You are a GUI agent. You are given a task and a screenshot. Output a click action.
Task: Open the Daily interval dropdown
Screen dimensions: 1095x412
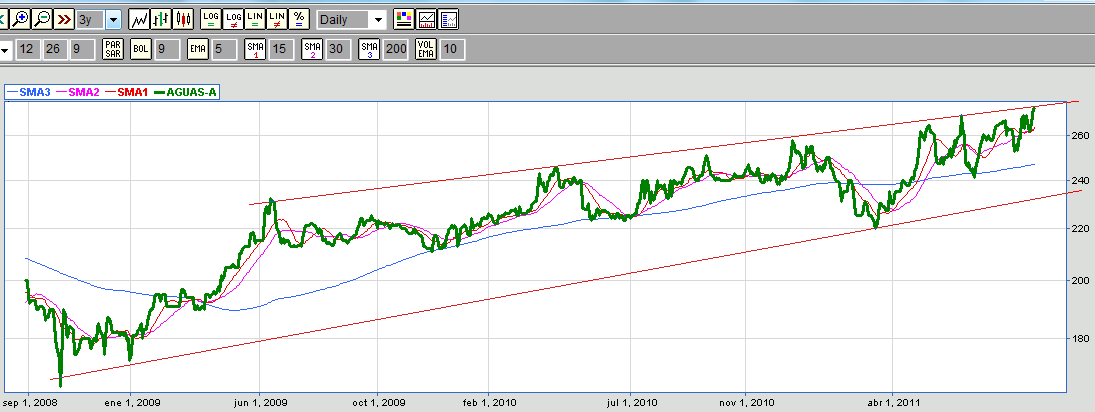coord(377,19)
